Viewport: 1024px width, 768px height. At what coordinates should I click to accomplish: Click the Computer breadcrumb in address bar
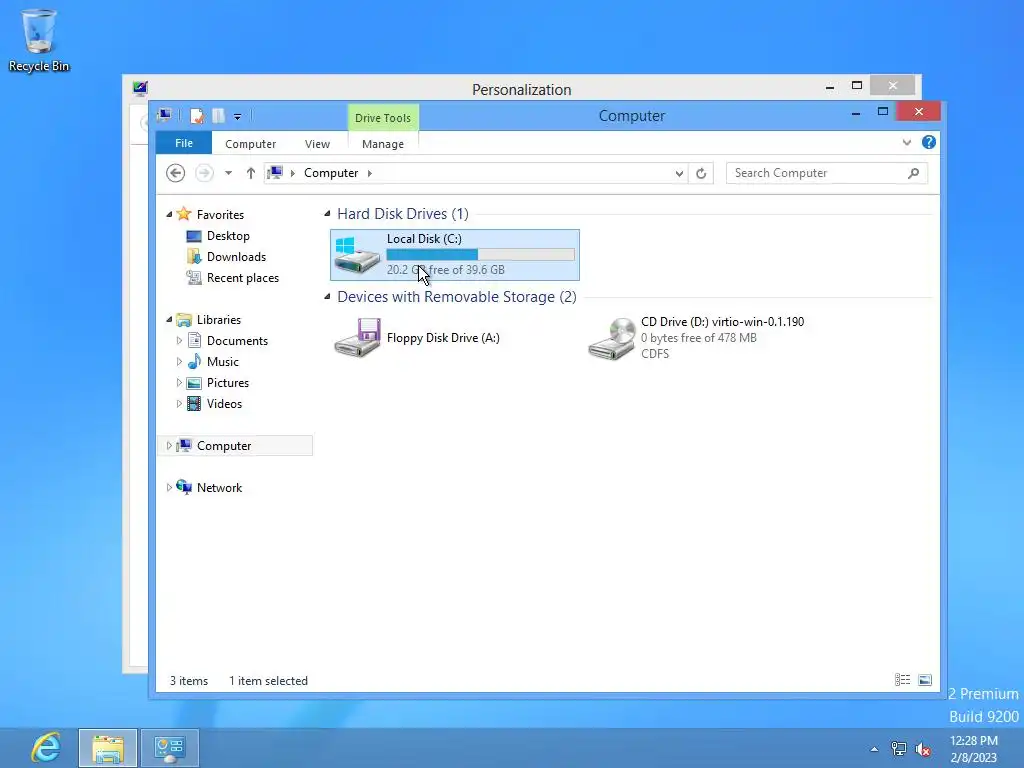(x=331, y=173)
